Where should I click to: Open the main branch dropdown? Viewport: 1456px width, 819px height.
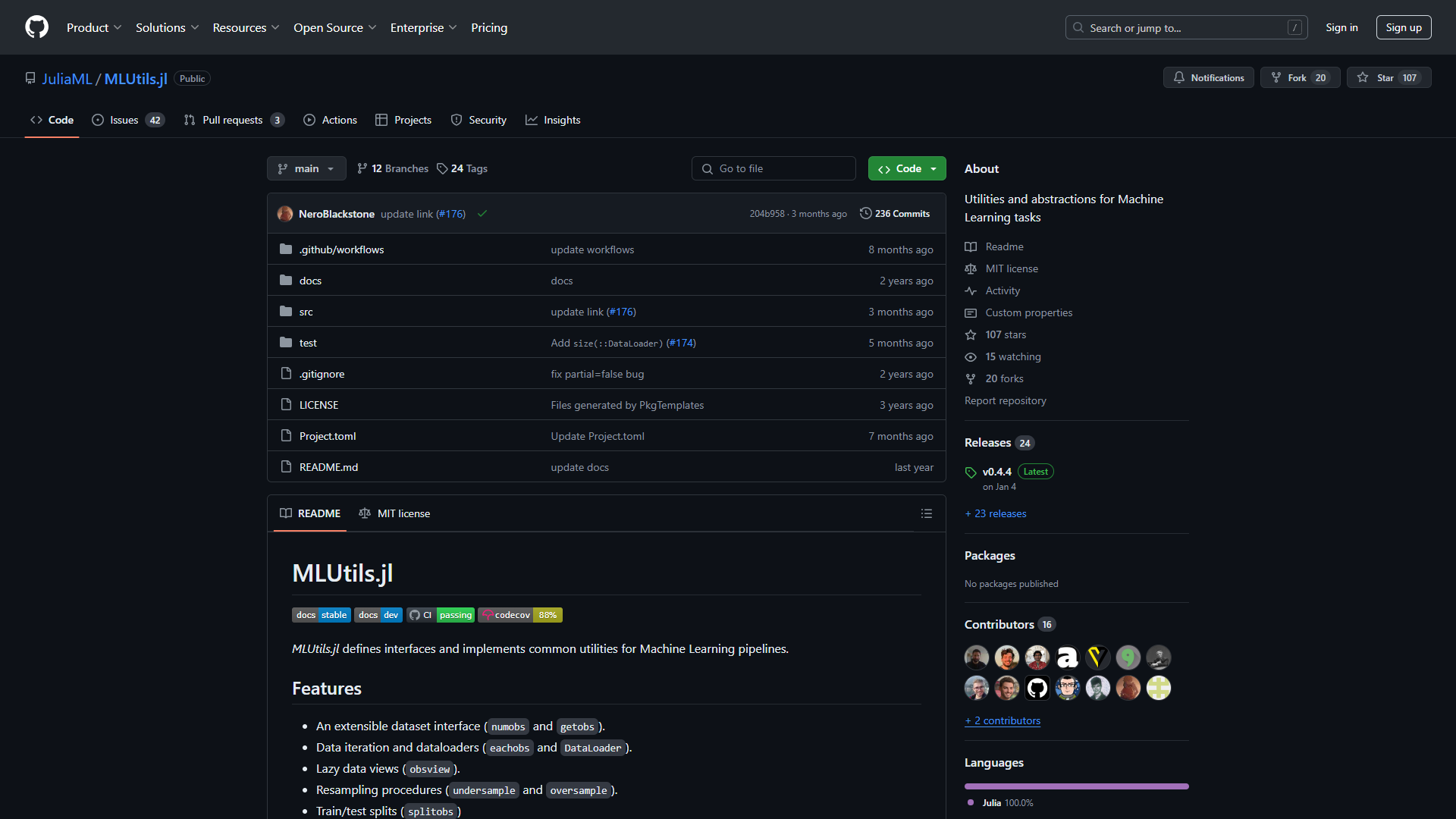(x=306, y=168)
